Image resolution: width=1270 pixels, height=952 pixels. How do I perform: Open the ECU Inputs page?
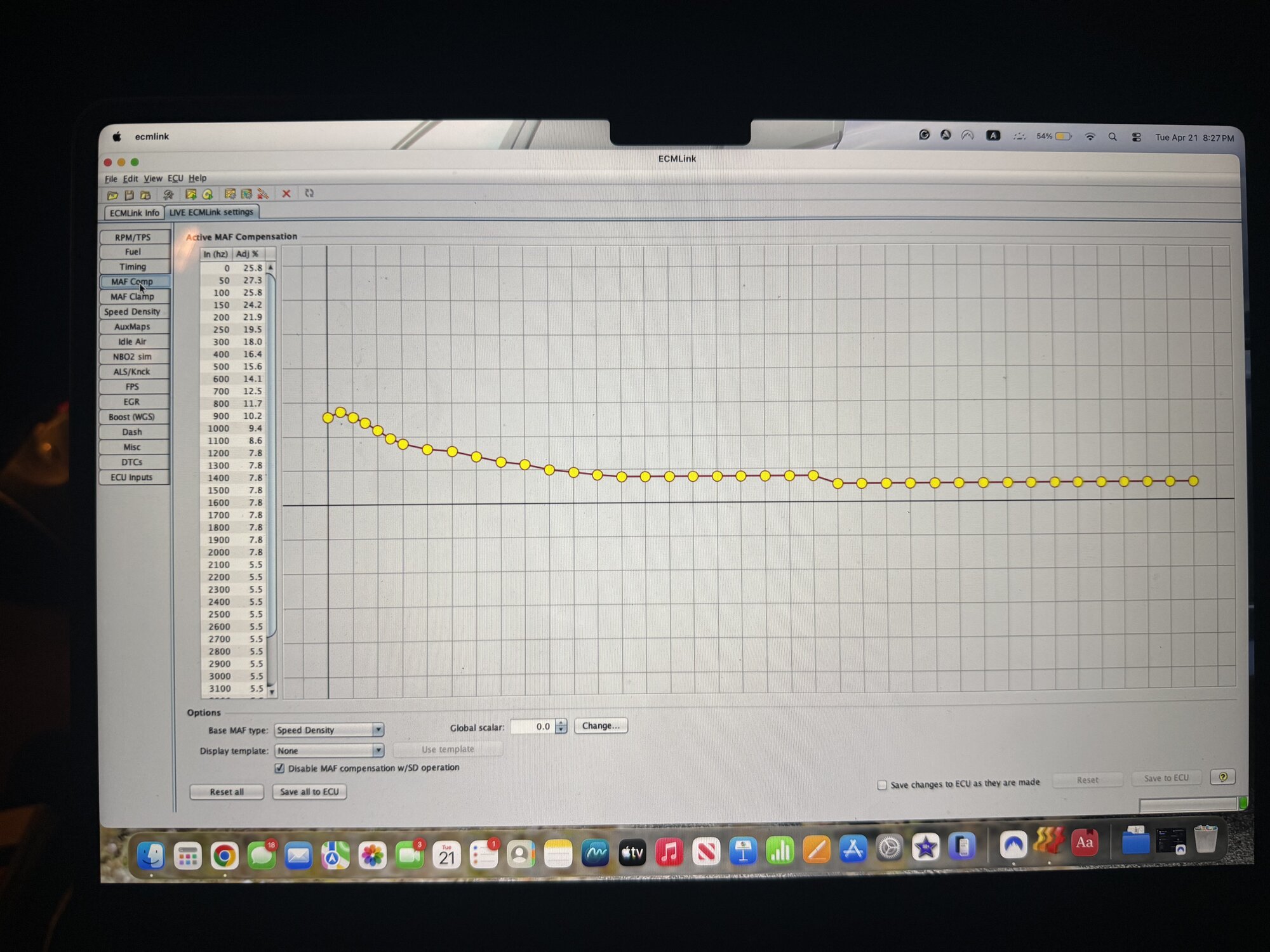(x=133, y=477)
